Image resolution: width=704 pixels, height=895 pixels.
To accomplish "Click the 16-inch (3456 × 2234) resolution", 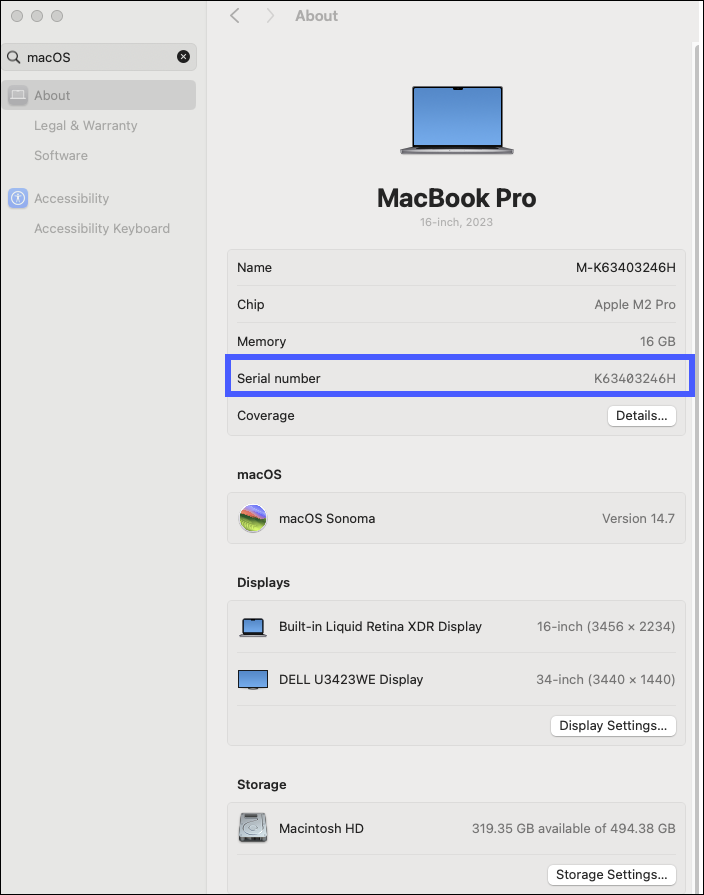I will click(x=606, y=626).
